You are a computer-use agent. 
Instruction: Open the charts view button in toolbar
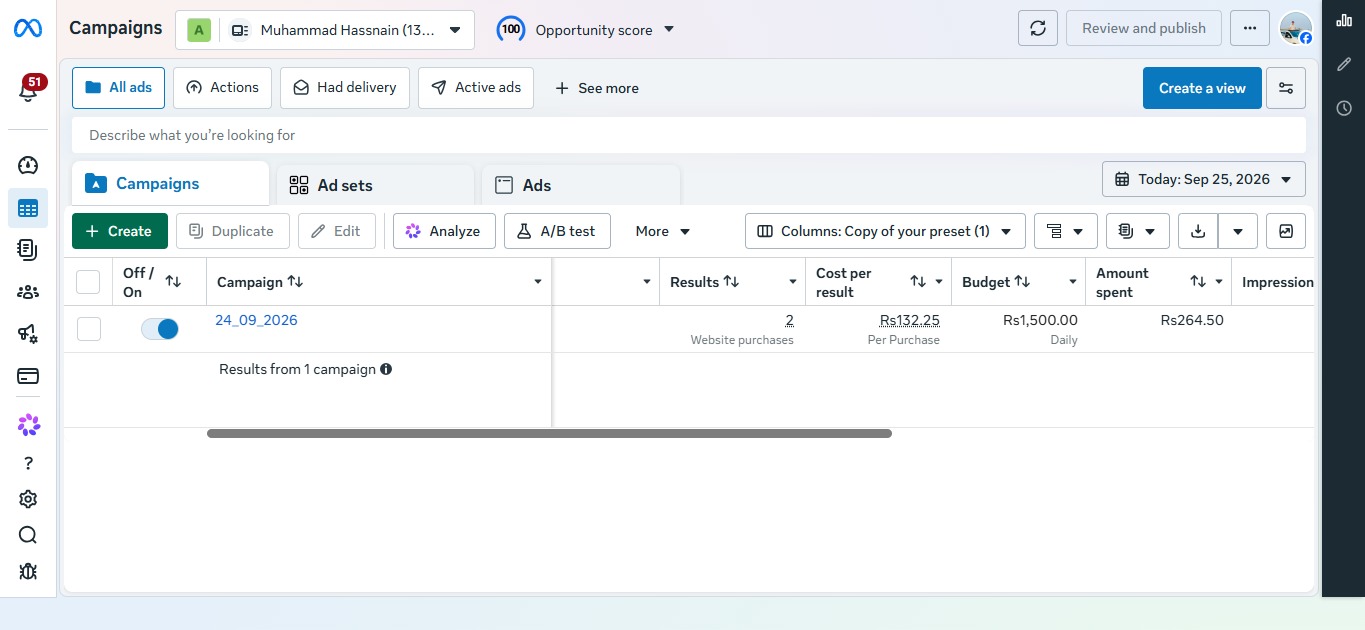click(1286, 231)
